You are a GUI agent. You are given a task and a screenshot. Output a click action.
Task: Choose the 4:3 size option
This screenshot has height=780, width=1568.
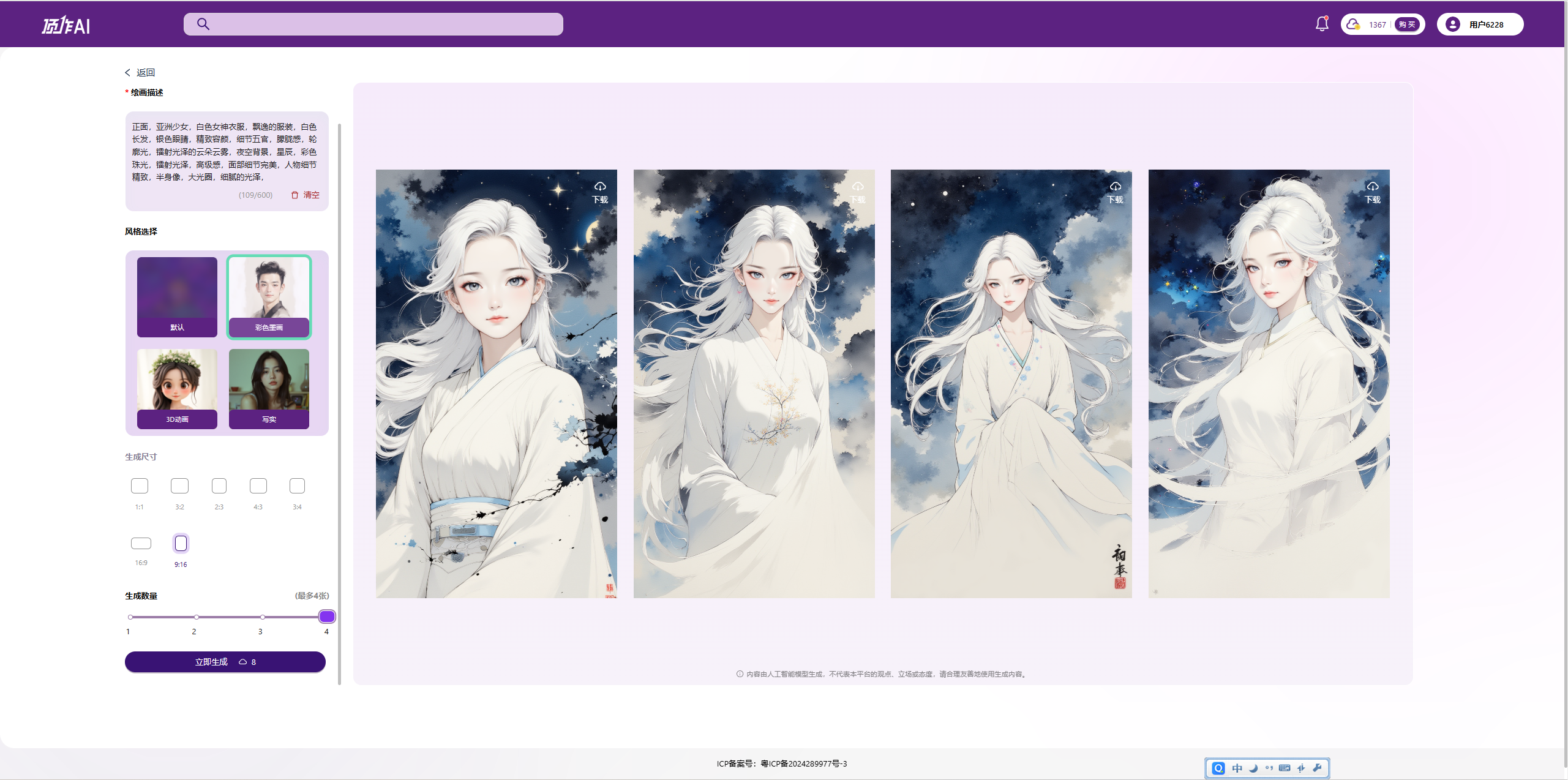(x=258, y=486)
